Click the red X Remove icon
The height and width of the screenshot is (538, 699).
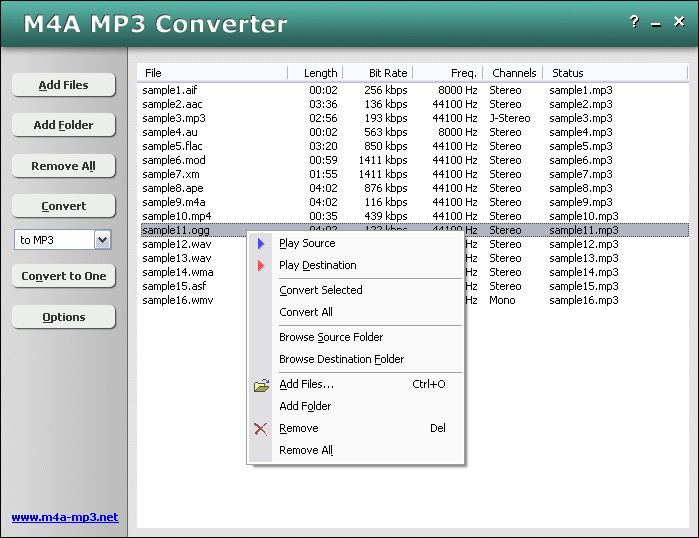coord(261,428)
